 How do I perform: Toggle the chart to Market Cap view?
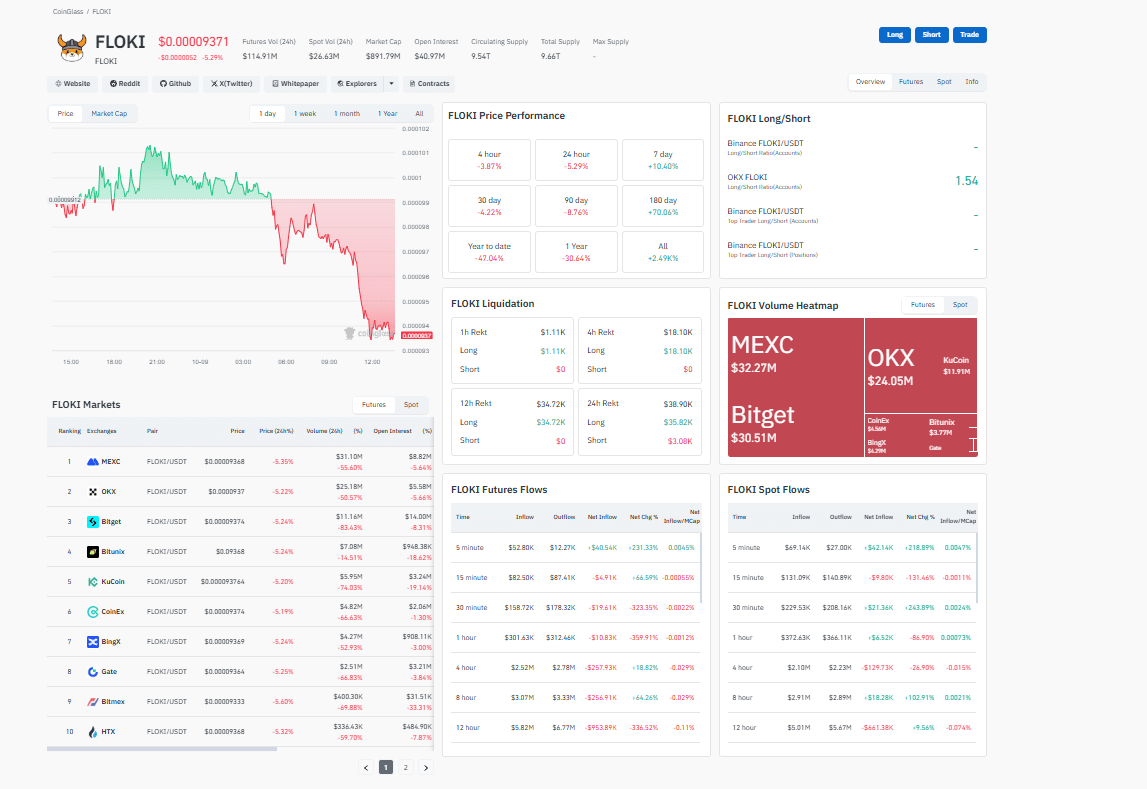pos(109,113)
